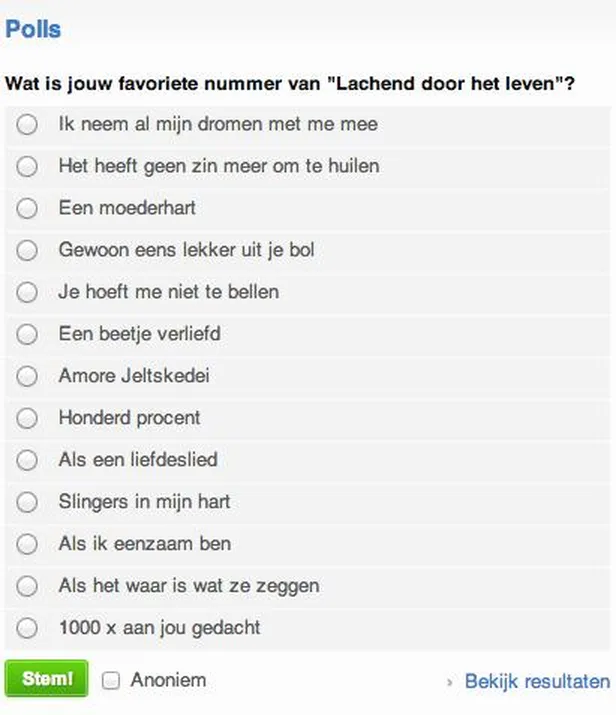Choose the "Honderd procent" option
This screenshot has width=616, height=715.
pyautogui.click(x=28, y=418)
